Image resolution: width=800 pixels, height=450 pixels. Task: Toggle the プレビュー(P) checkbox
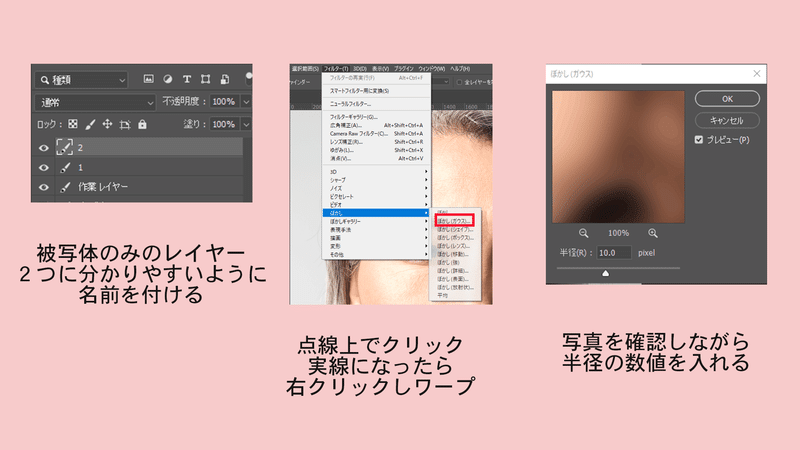(699, 140)
